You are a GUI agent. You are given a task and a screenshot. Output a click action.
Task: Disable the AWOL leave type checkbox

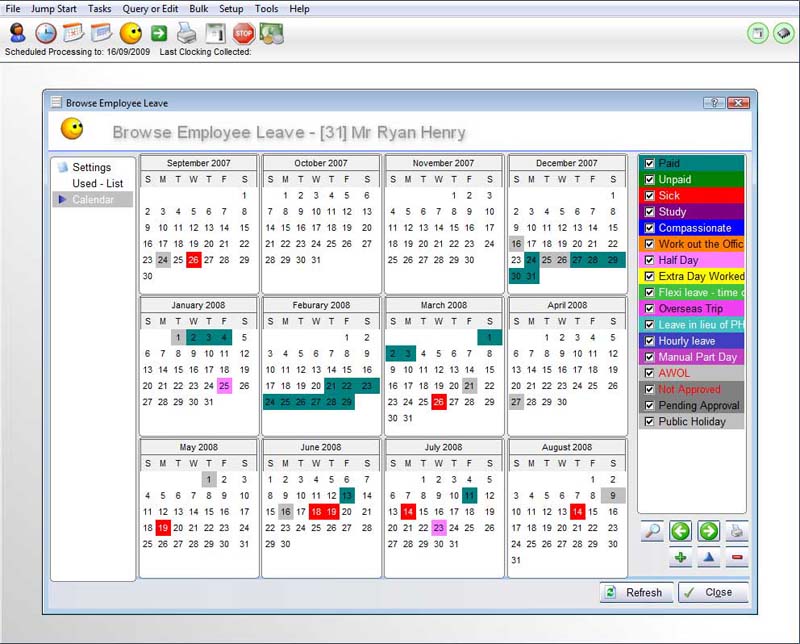(650, 373)
